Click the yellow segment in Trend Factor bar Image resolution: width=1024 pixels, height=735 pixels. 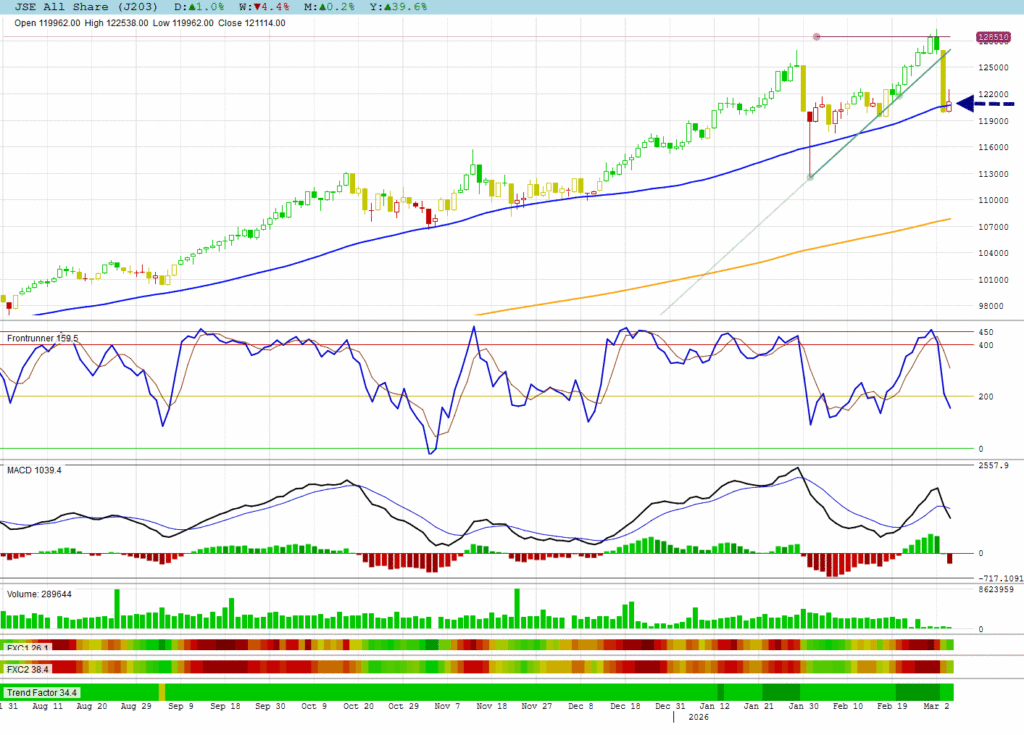tap(162, 692)
